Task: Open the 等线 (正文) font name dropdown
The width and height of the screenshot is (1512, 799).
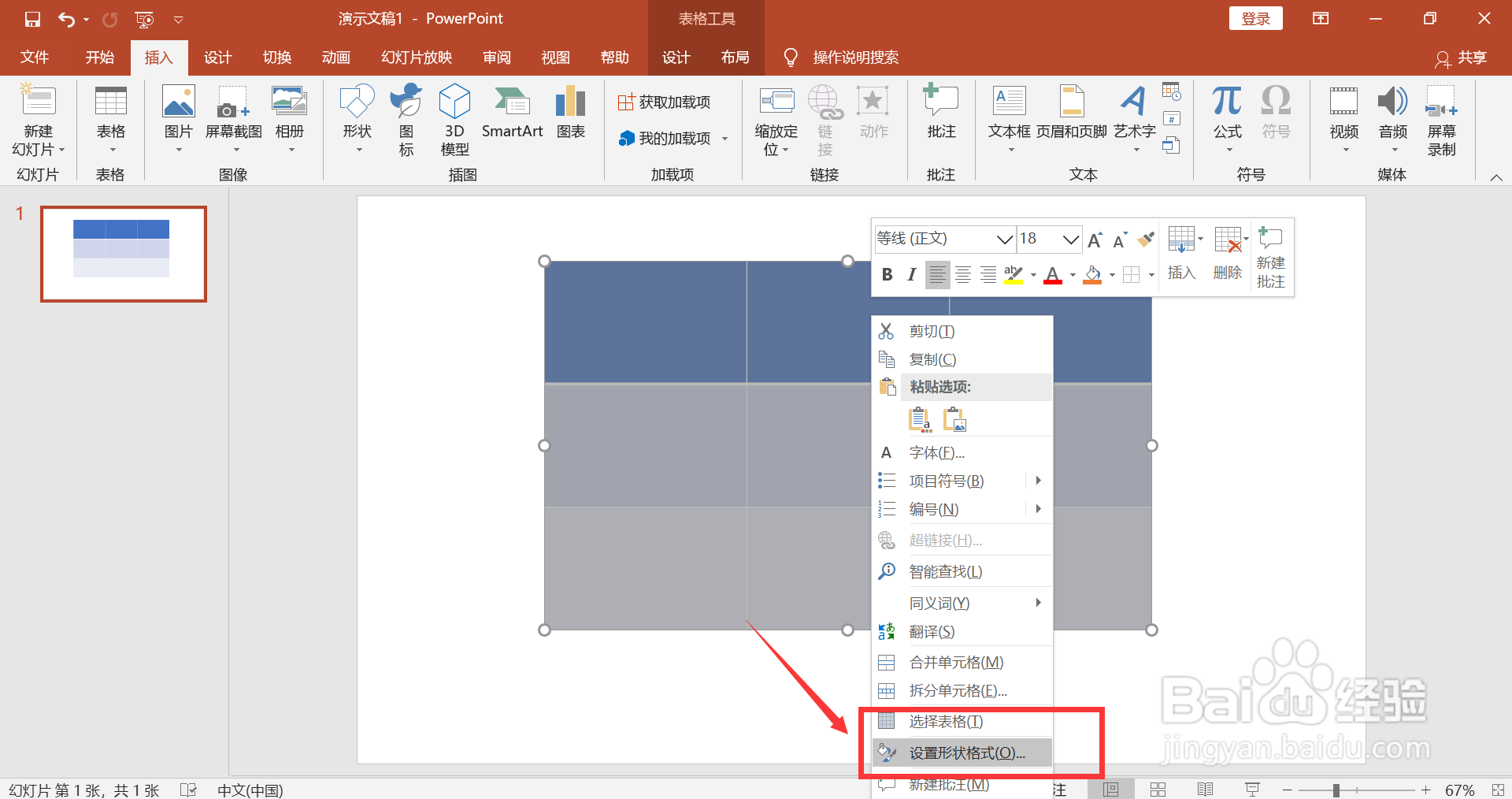Action: pyautogui.click(x=1004, y=240)
